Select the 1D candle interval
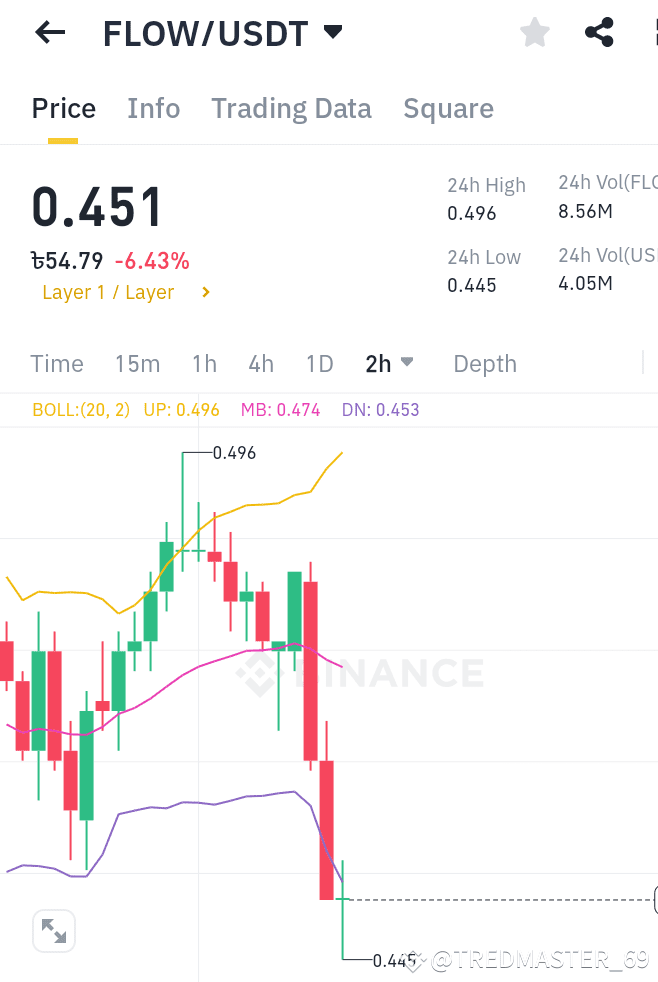 tap(319, 364)
